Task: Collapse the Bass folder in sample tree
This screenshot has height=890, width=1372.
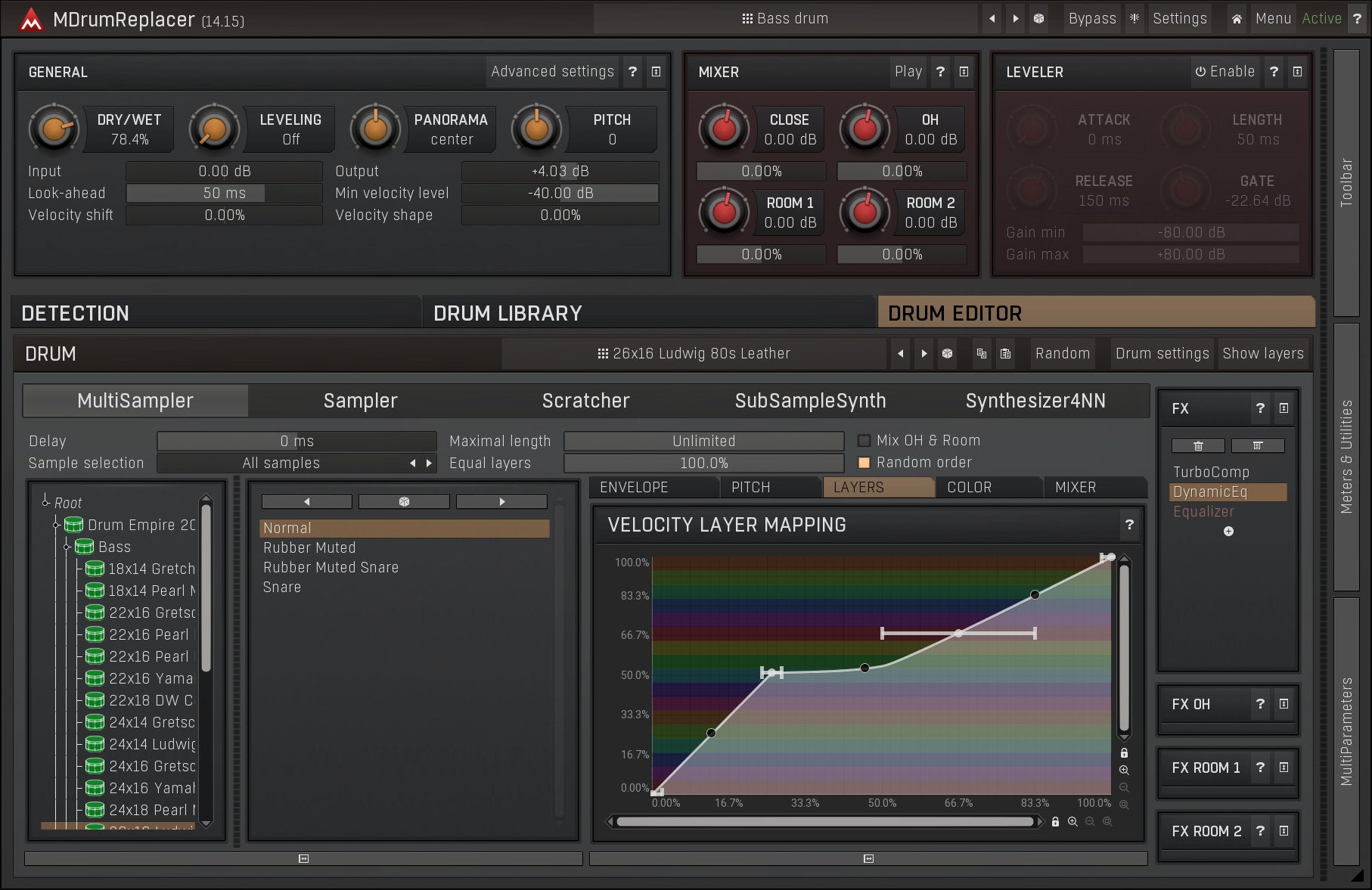Action: coord(67,547)
